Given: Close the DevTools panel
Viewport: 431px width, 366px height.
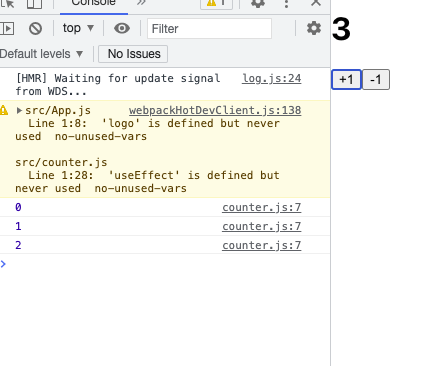Looking at the screenshot, I should (316, 3).
